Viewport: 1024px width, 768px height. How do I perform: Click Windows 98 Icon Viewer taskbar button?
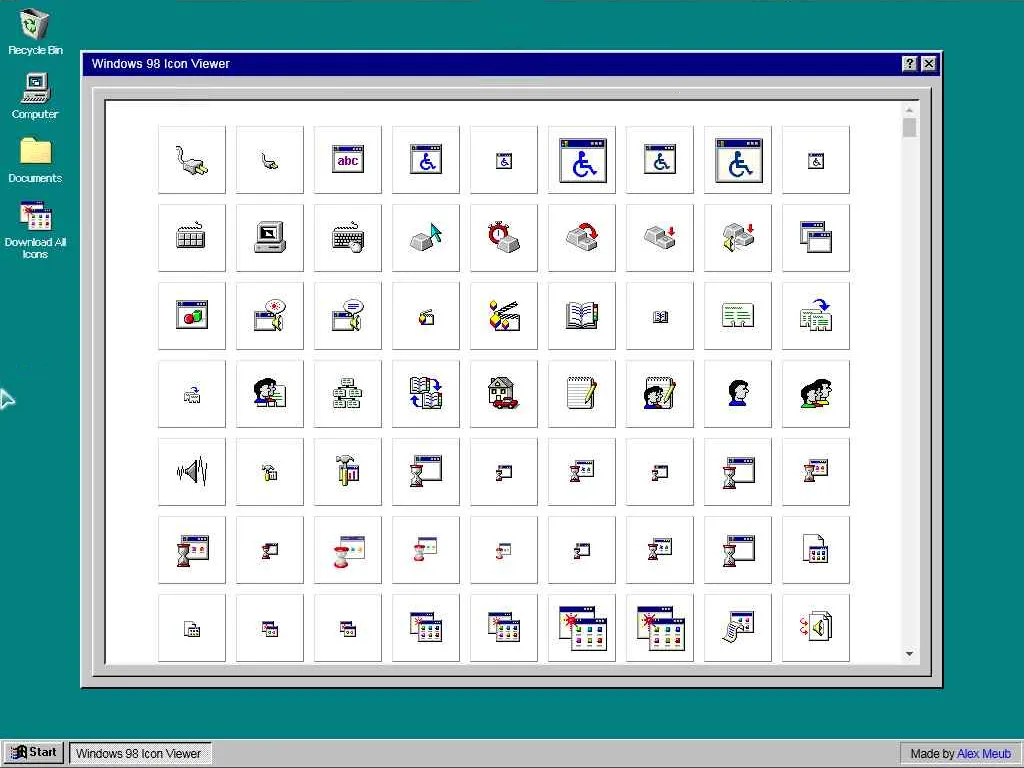pos(140,753)
